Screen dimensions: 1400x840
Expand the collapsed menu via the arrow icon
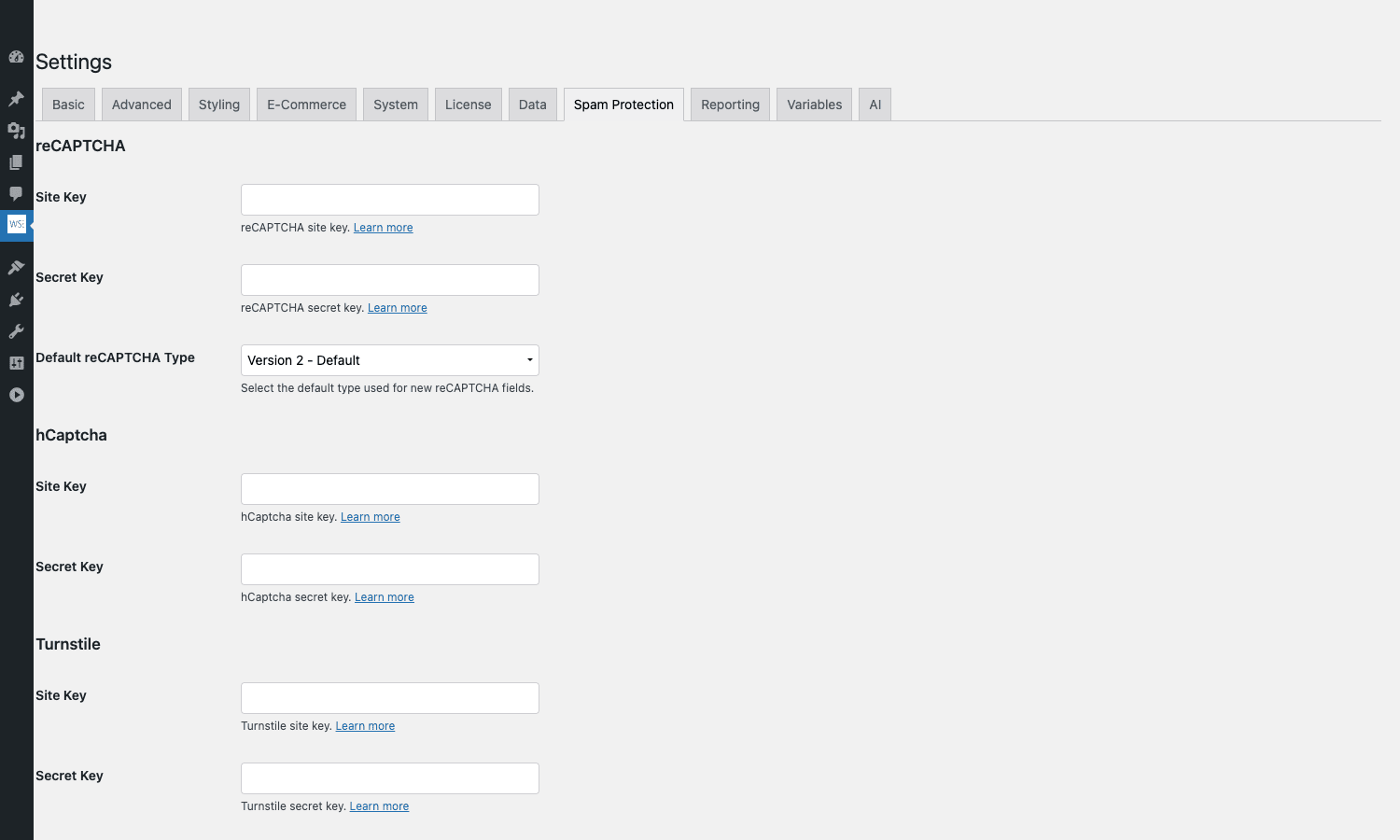[x=16, y=395]
